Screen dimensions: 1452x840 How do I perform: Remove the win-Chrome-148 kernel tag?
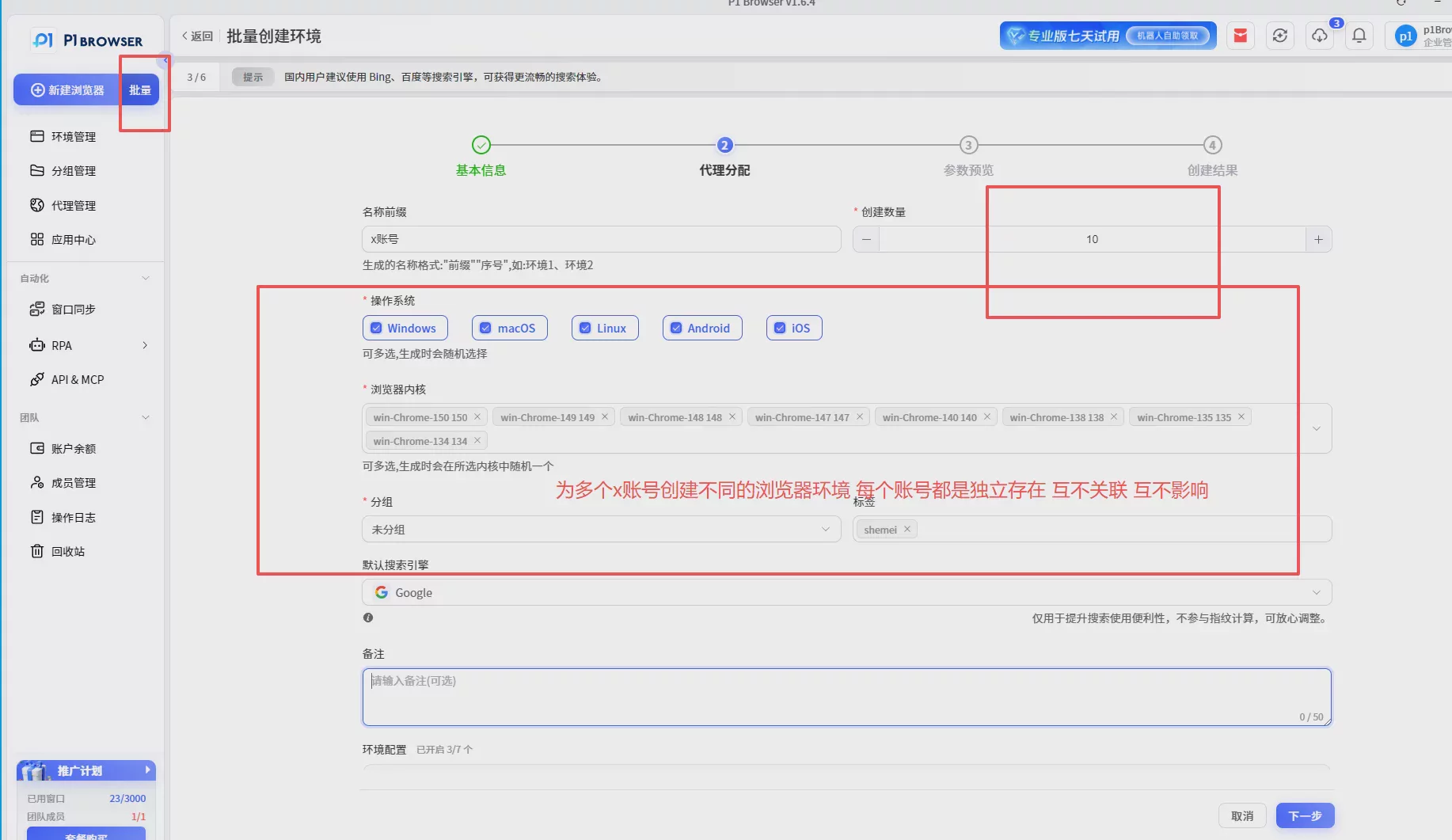click(732, 416)
